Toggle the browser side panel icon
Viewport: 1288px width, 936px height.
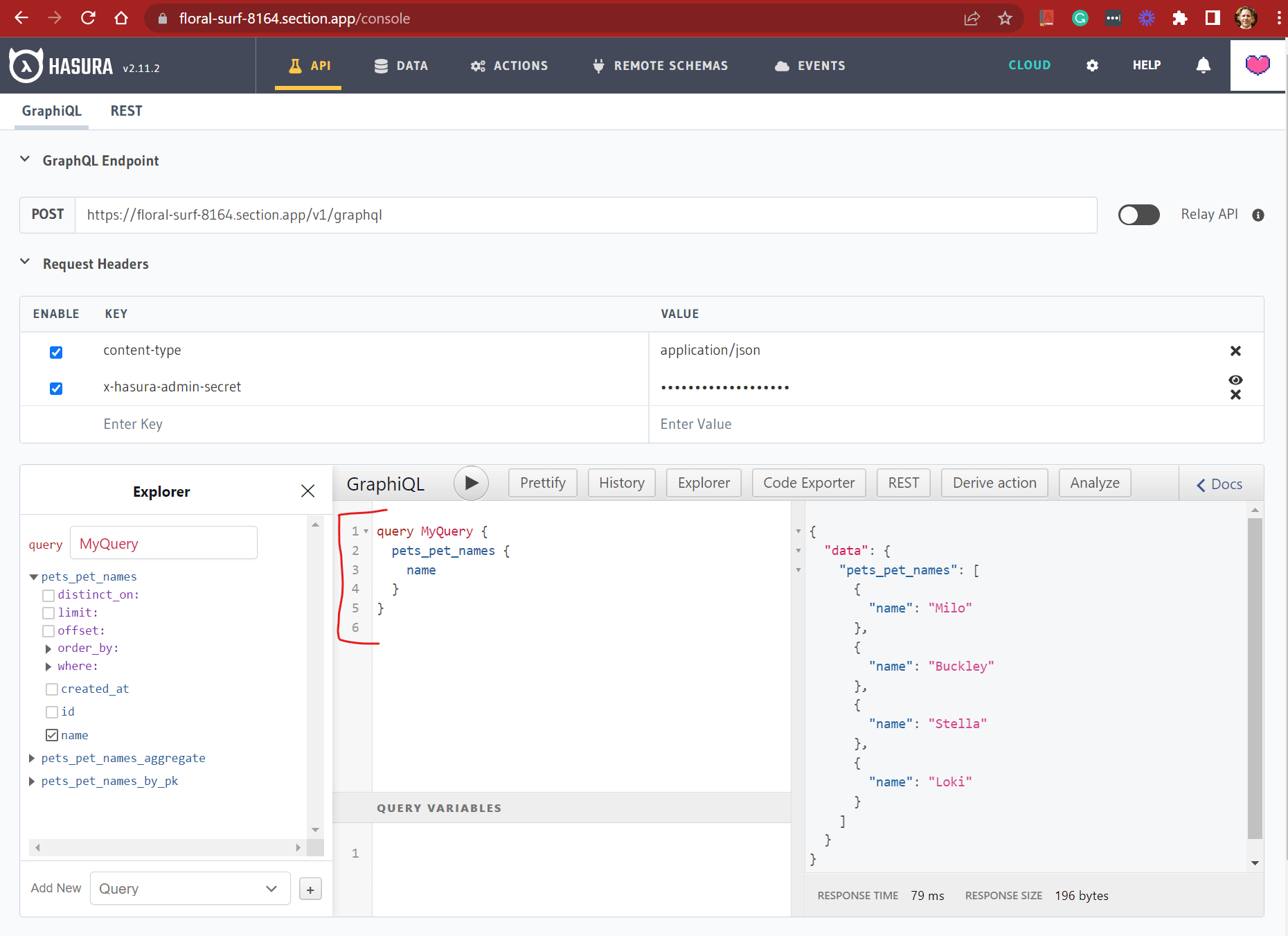pos(1213,18)
